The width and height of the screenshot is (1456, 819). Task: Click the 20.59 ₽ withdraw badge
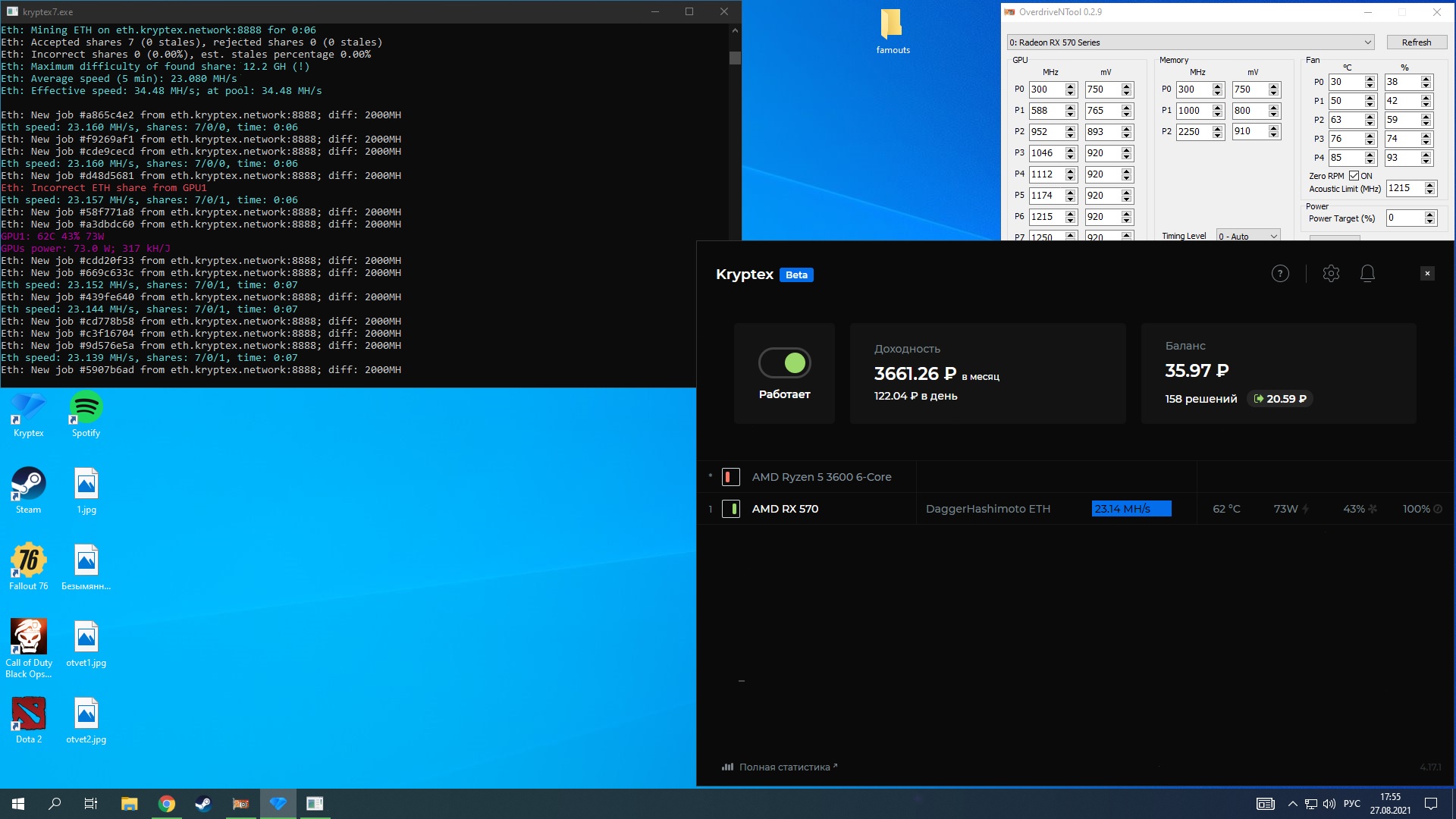[1280, 399]
